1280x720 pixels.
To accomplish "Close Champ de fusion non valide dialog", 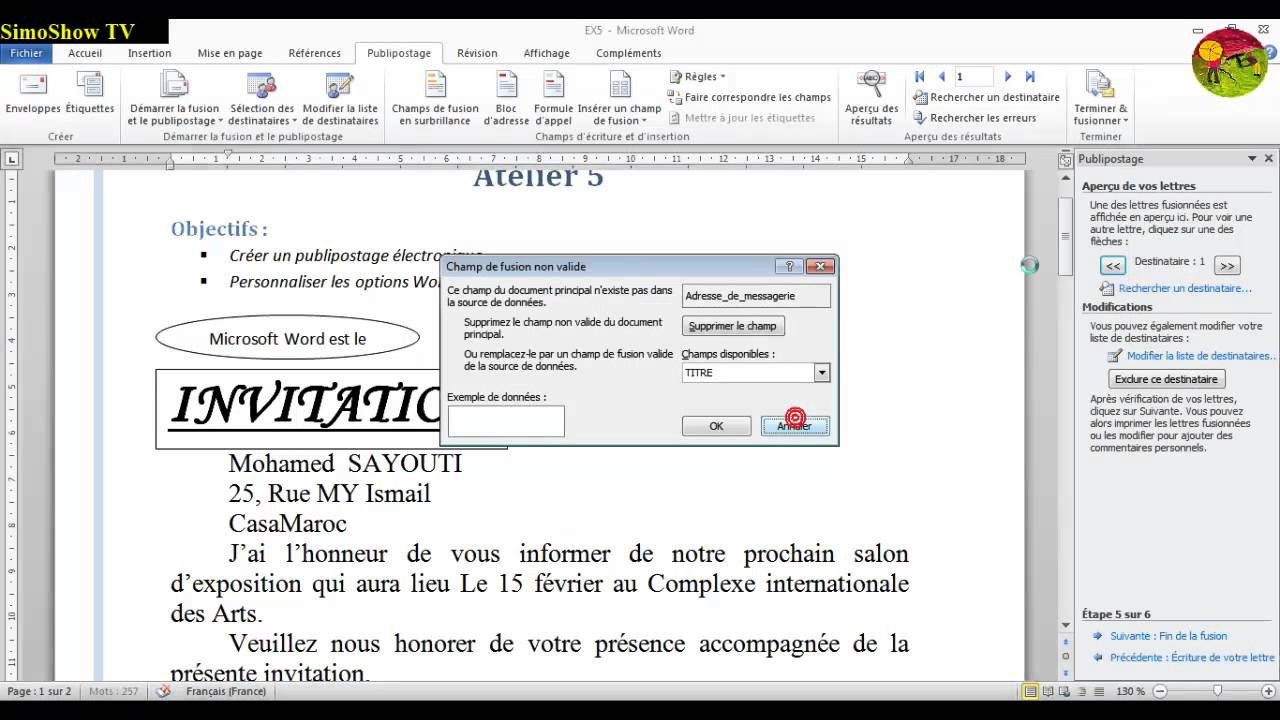I will click(820, 266).
